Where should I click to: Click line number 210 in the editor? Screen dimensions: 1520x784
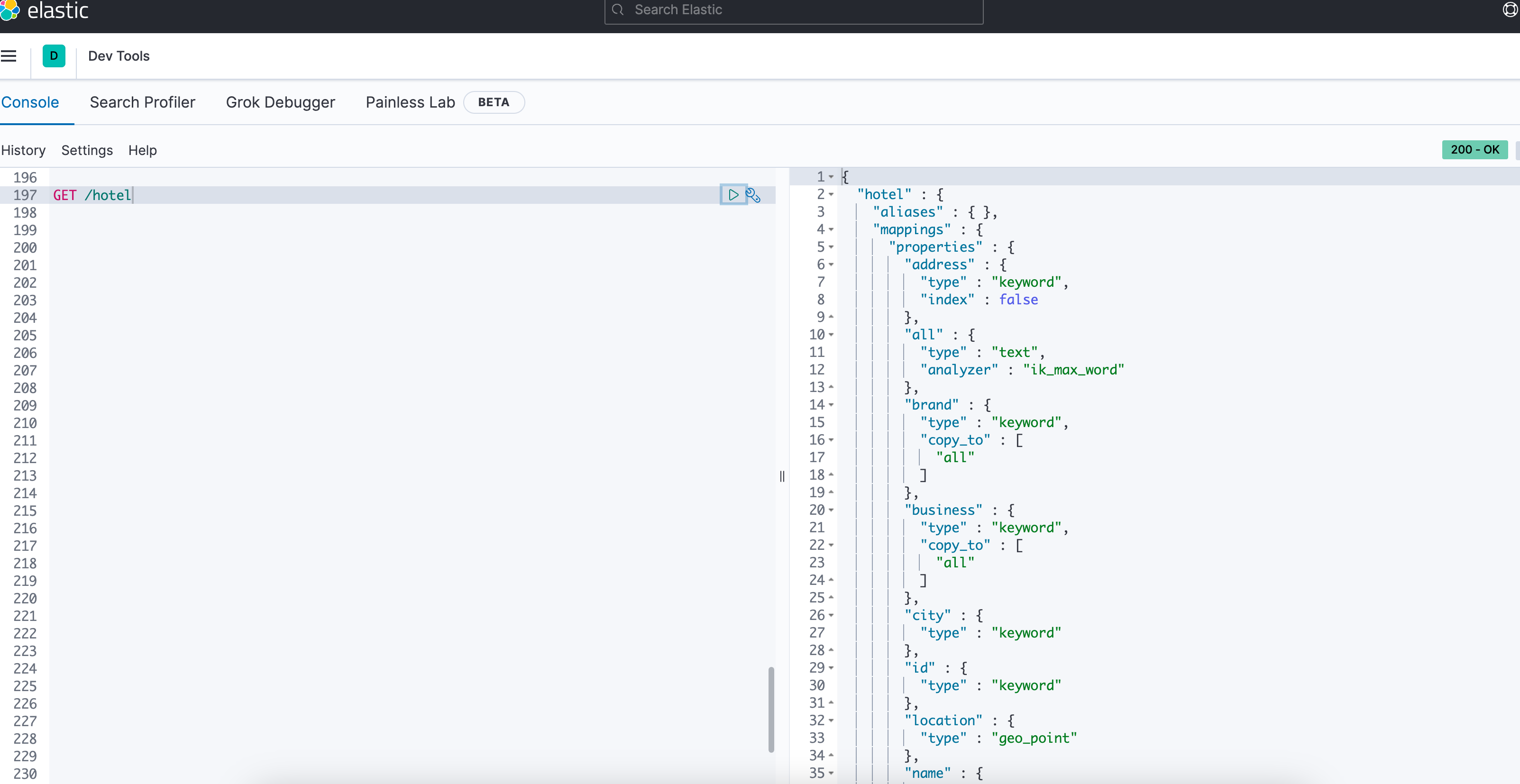[x=25, y=423]
